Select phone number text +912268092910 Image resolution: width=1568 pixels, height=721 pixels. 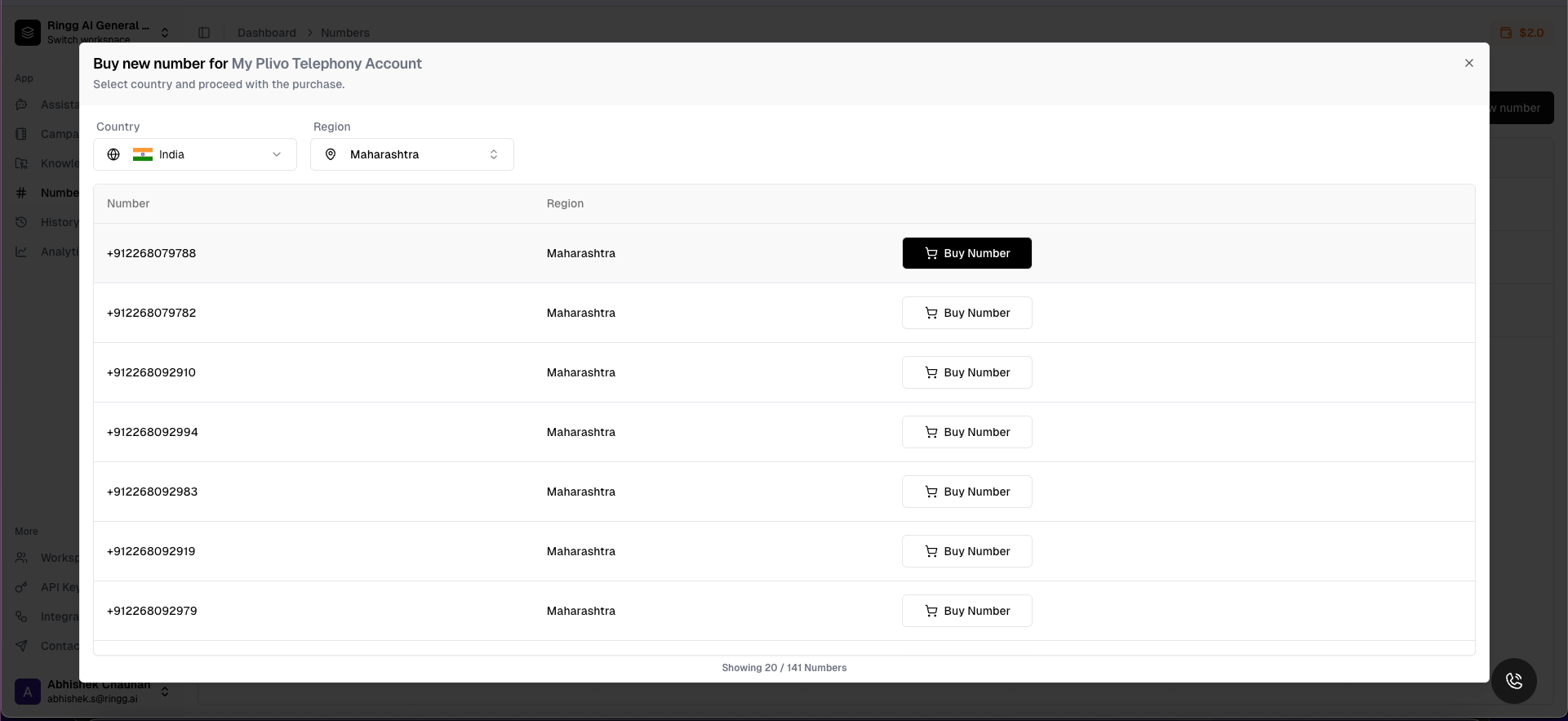point(151,372)
